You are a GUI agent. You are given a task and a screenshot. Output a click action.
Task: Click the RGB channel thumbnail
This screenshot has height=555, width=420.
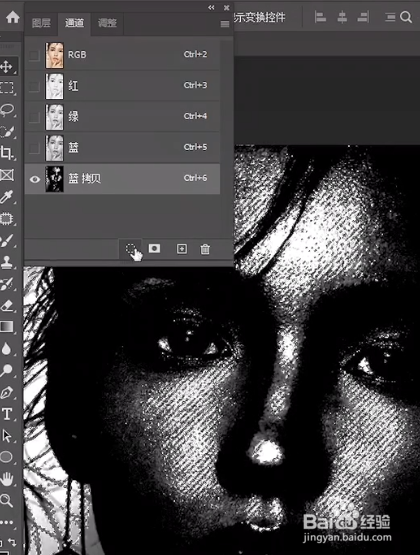click(54, 55)
